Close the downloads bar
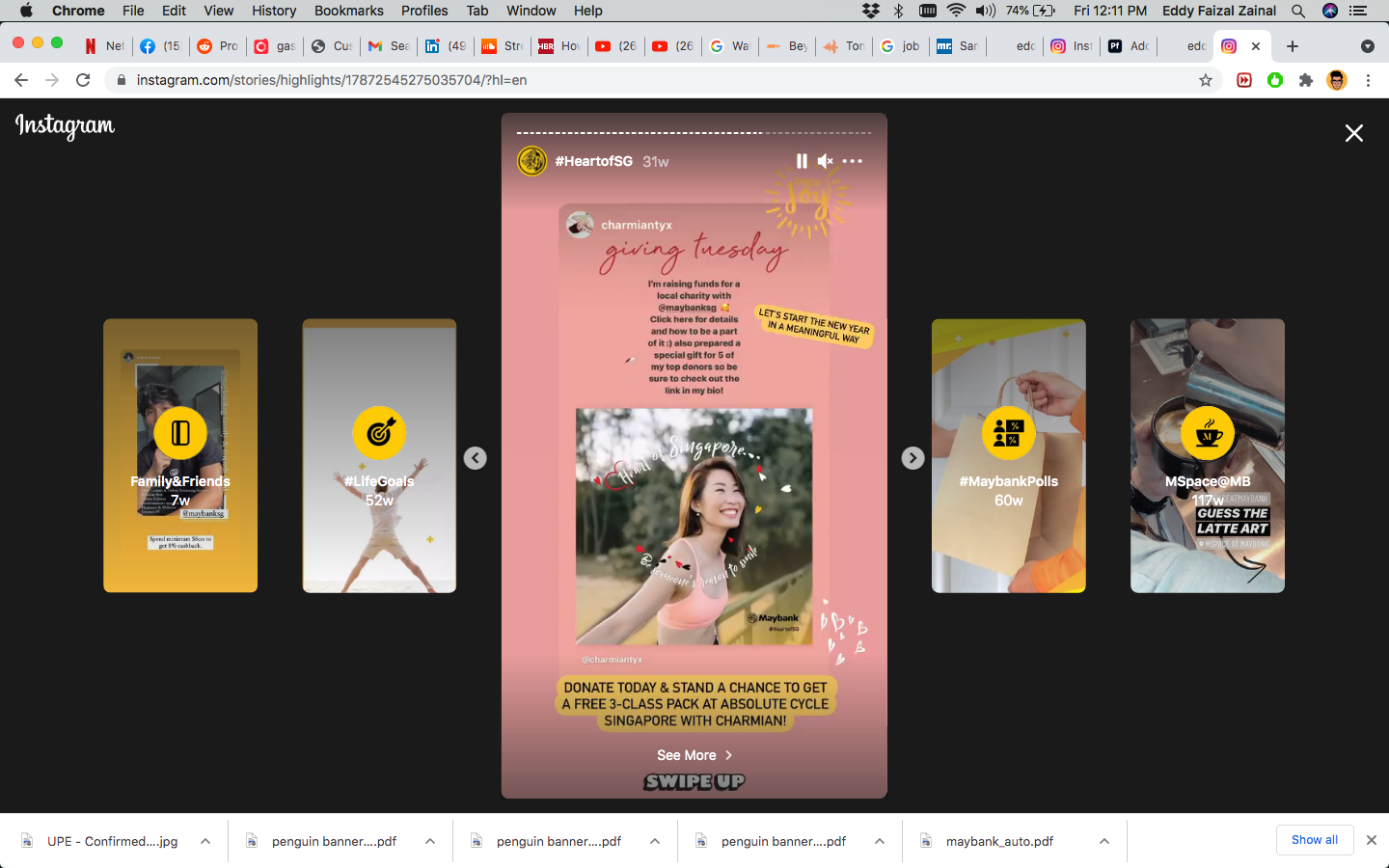Screen dimensions: 1389x868 pos(1372,840)
